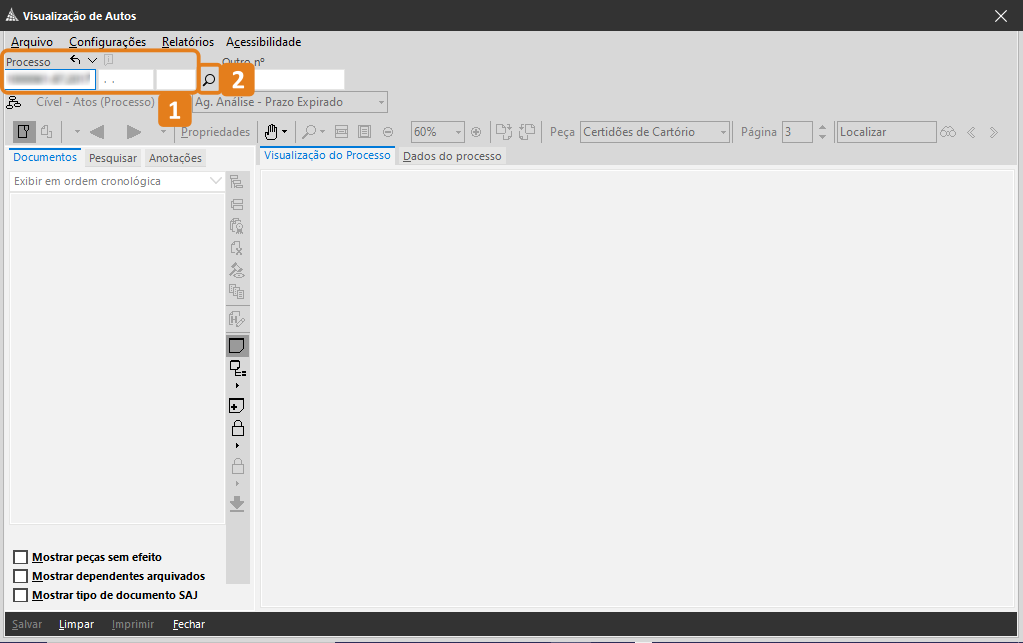This screenshot has height=643, width=1023.
Task: Open the Configurações menu
Action: pos(108,42)
